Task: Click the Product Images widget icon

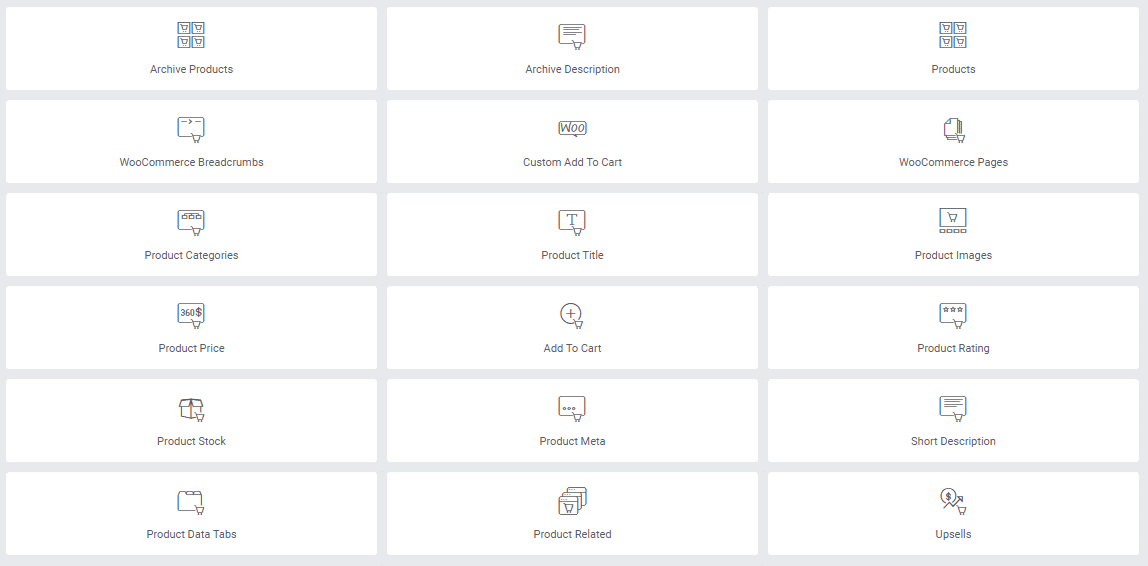Action: (953, 220)
